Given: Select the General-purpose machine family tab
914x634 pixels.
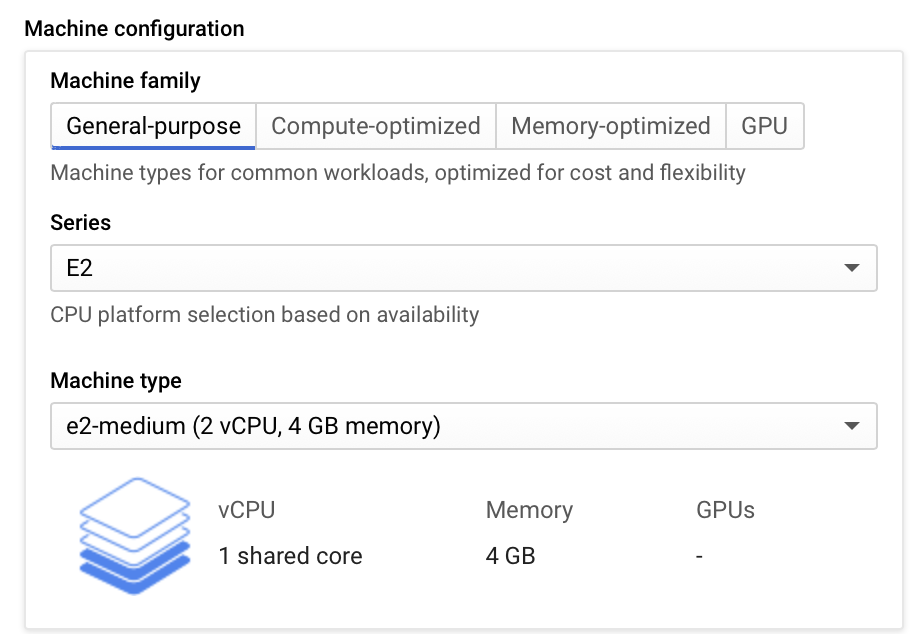Looking at the screenshot, I should pyautogui.click(x=153, y=127).
